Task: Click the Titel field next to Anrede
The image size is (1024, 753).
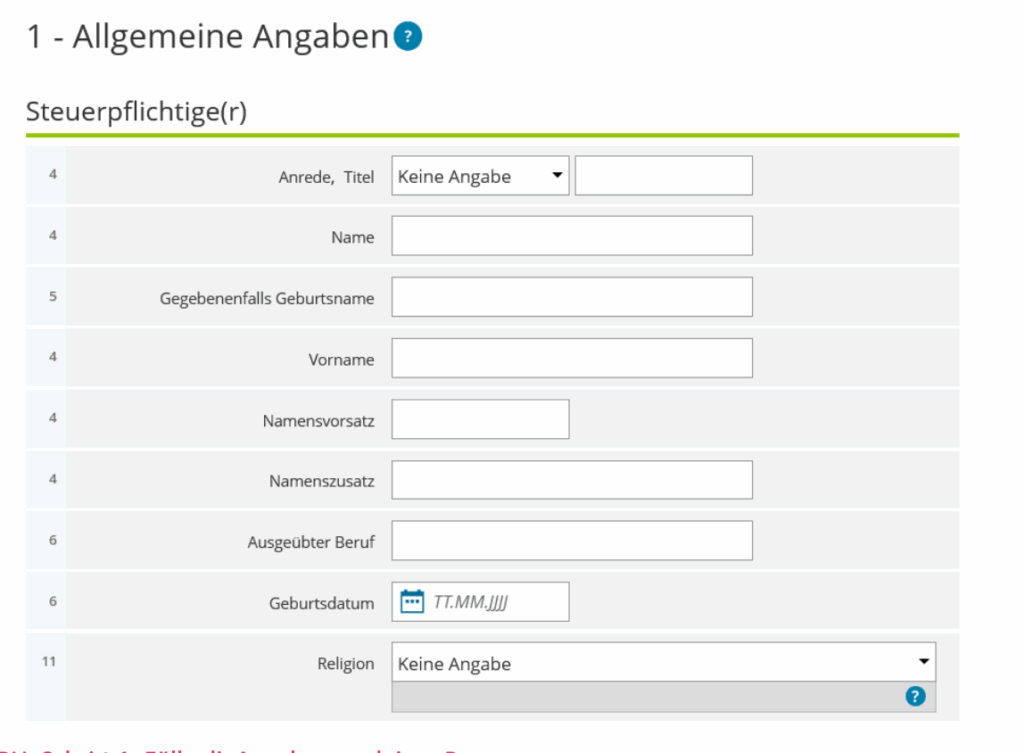Action: coord(663,176)
